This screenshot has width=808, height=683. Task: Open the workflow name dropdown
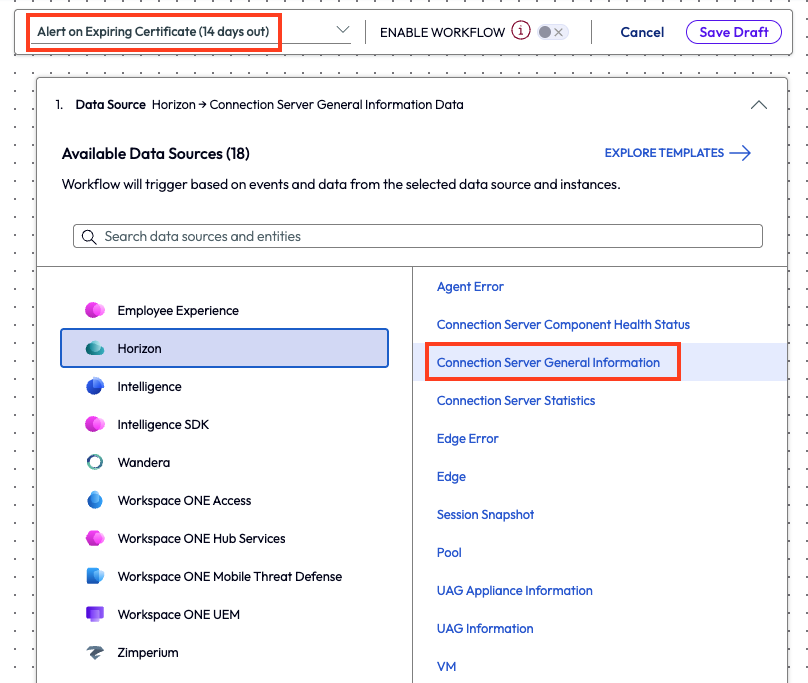click(x=343, y=31)
